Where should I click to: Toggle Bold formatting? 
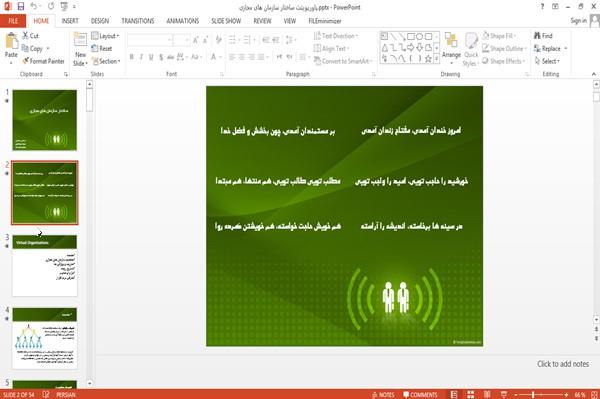132,57
